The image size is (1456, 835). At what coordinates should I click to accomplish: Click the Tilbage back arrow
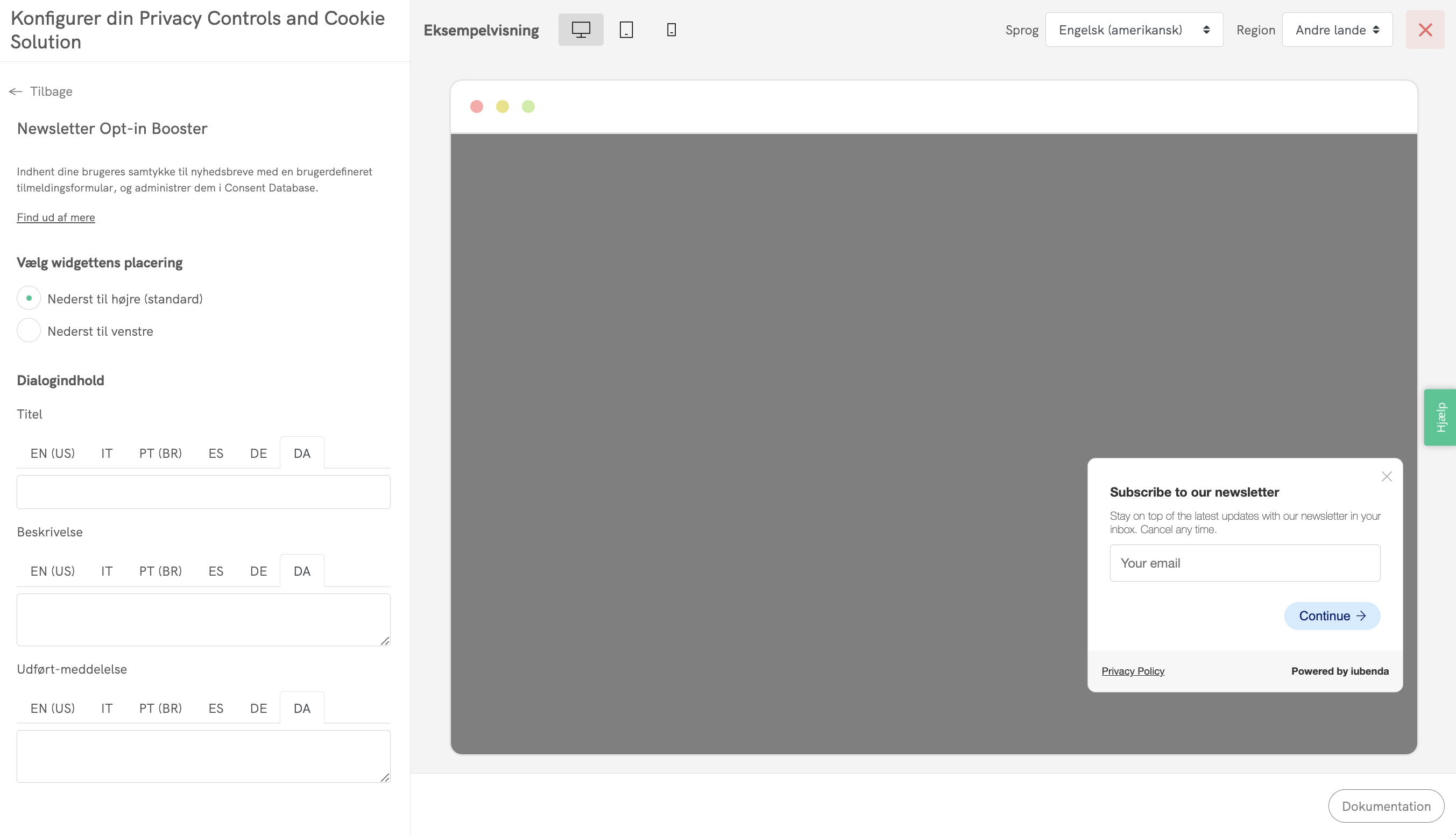(40, 91)
